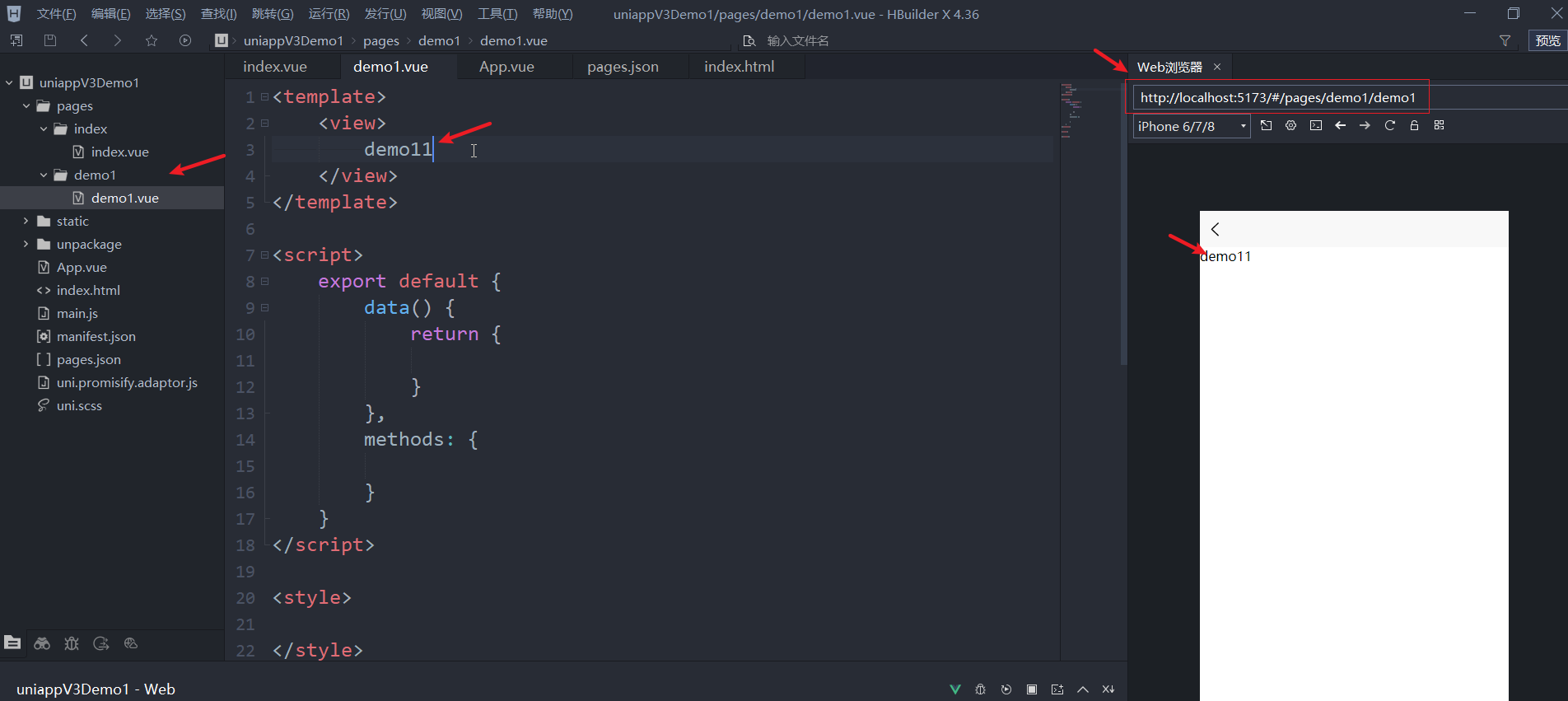
Task: Fold the data() block at line 9
Action: (x=264, y=307)
